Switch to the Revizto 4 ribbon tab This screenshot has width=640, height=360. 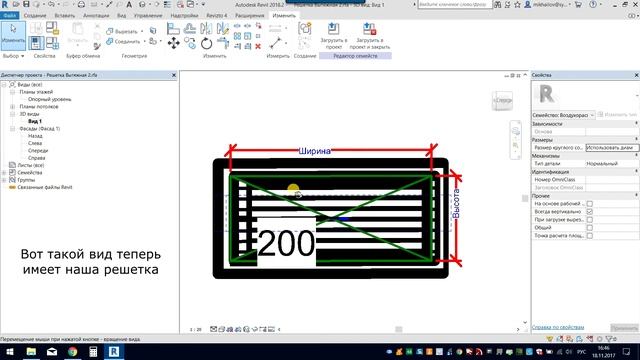216,16
